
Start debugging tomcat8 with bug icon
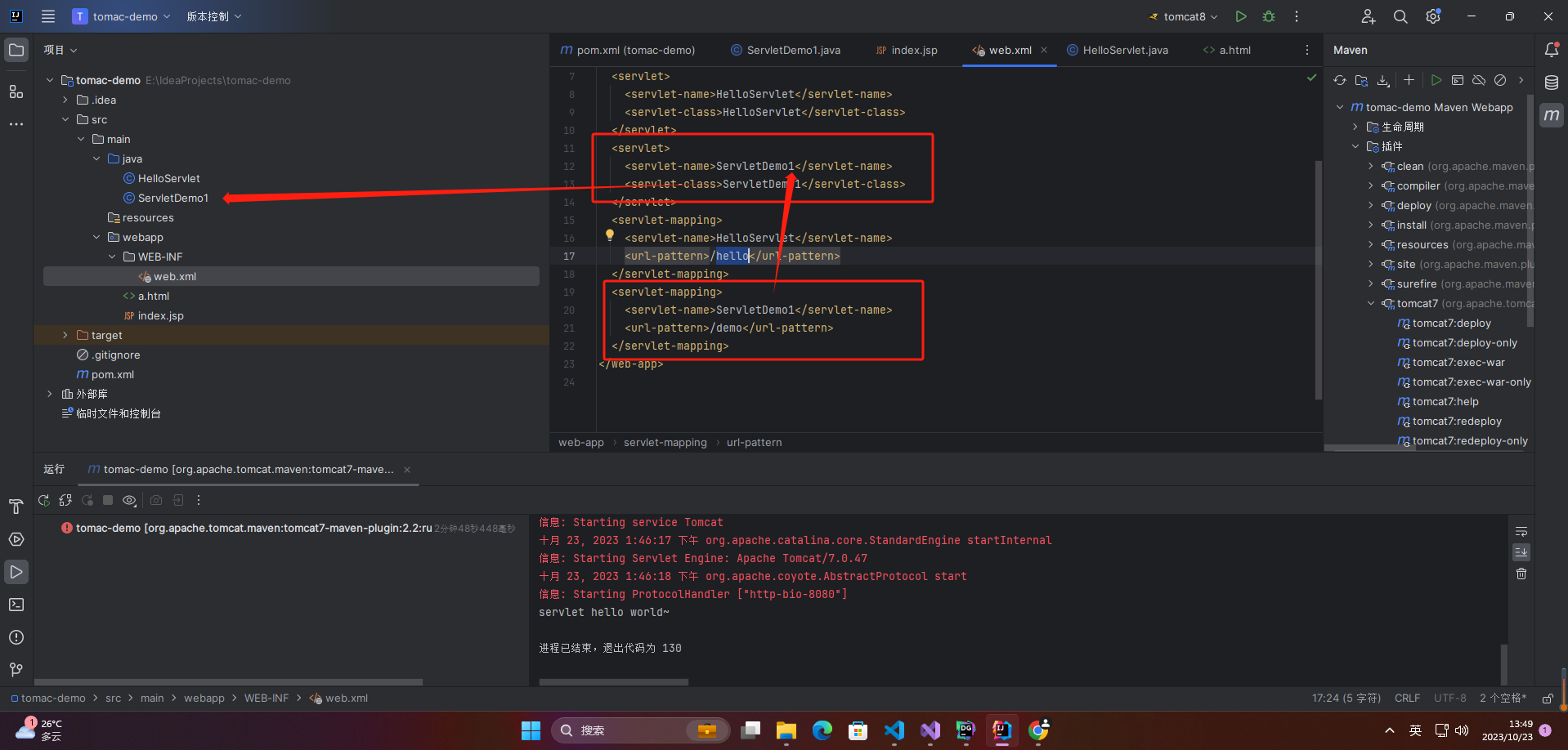[1269, 16]
